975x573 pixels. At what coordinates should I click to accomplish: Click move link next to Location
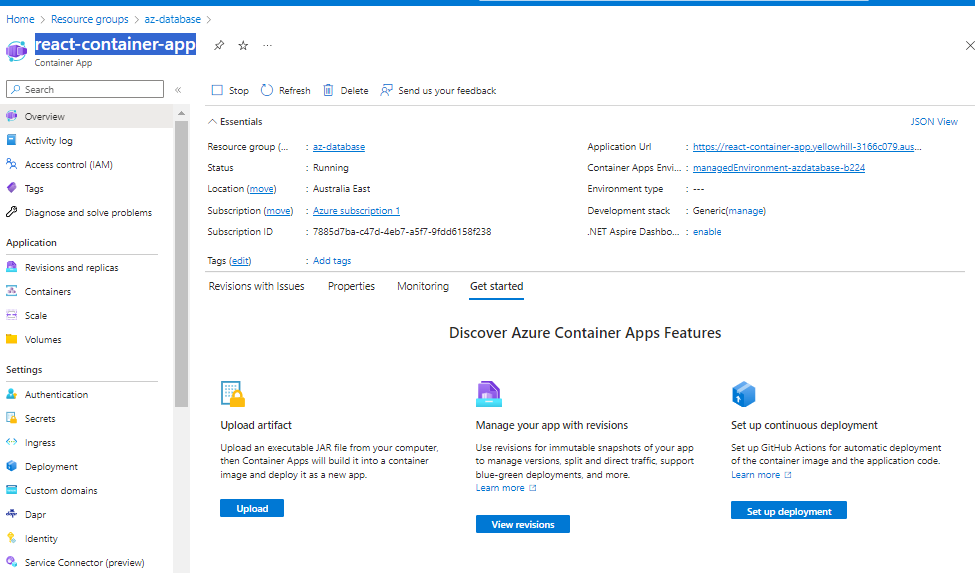tap(262, 189)
